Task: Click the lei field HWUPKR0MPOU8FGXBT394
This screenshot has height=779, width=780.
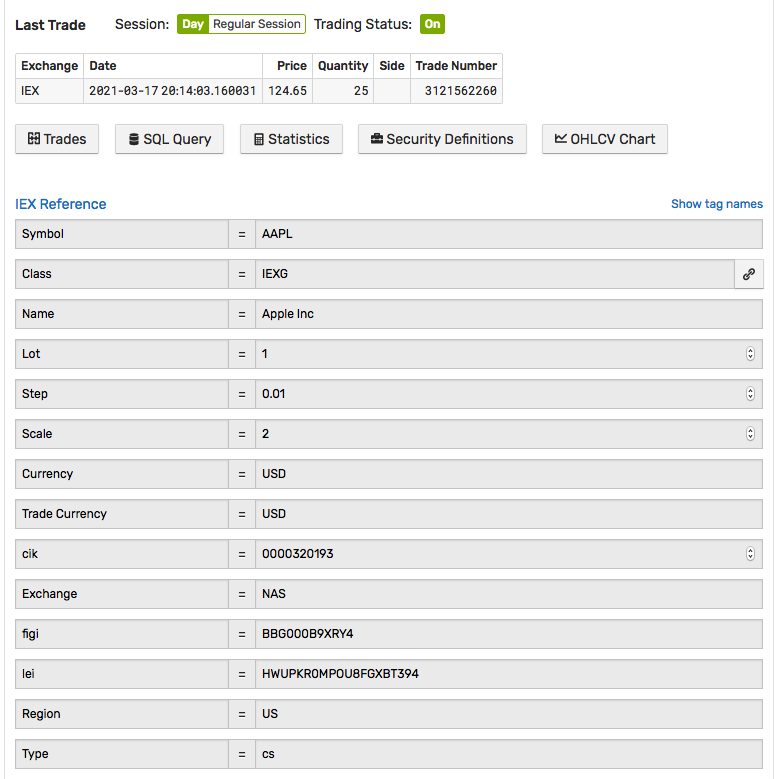Action: click(x=509, y=674)
